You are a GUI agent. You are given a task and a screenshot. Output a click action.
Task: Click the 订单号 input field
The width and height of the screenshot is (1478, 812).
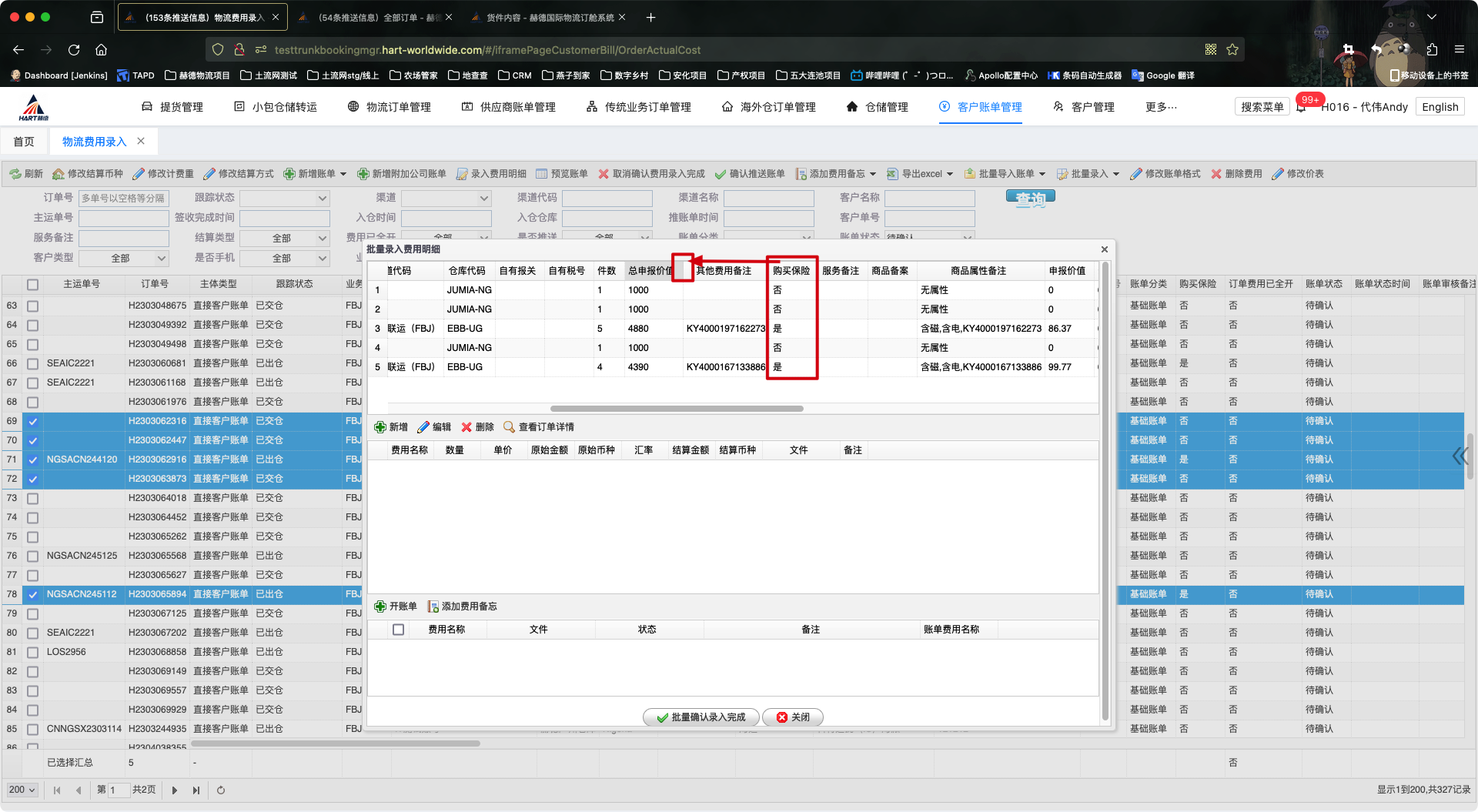(123, 199)
